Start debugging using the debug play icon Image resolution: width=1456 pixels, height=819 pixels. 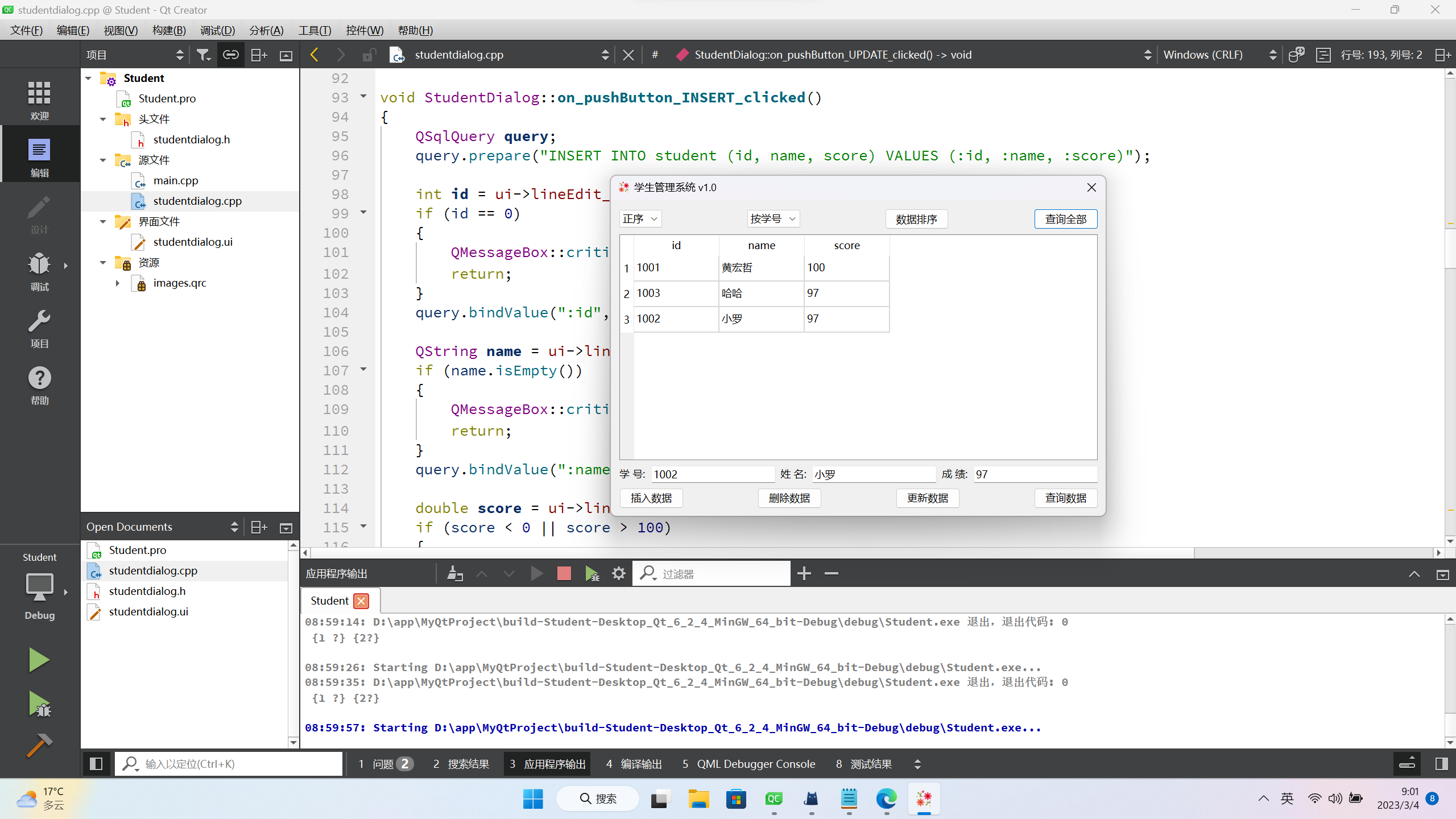(38, 704)
